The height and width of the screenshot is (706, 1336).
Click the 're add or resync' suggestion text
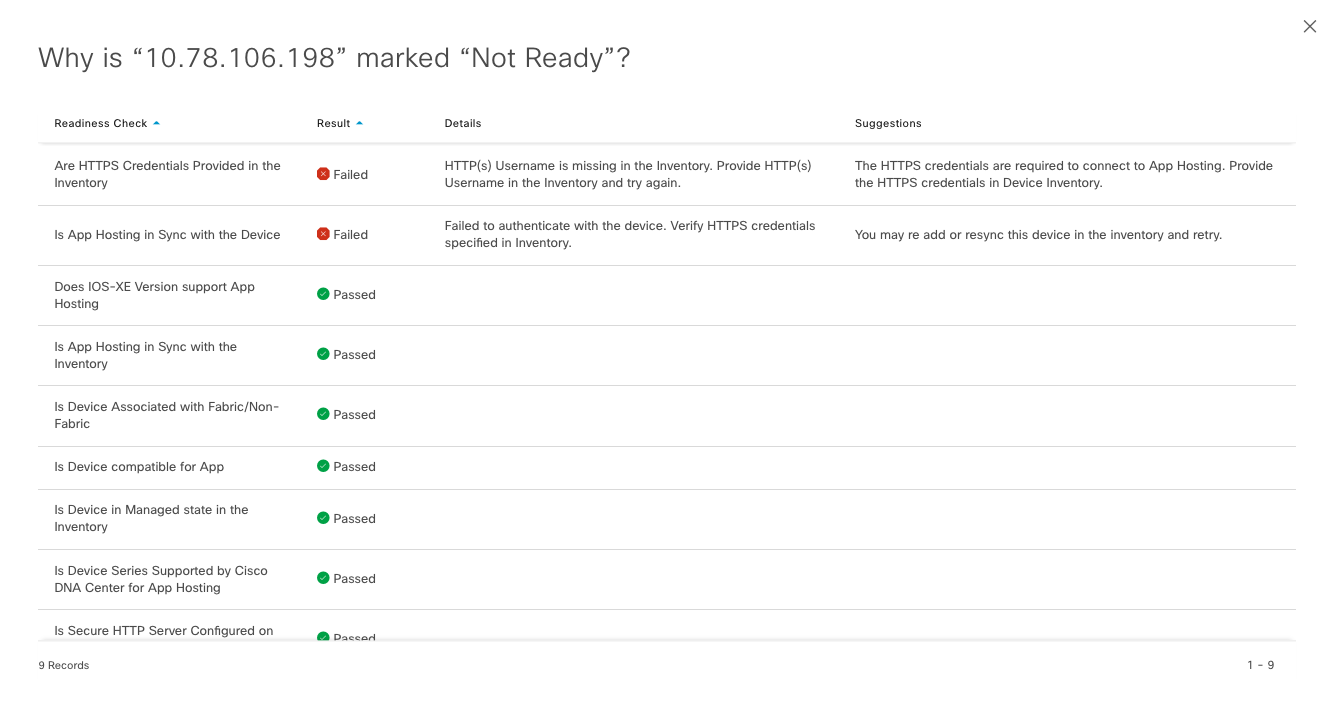[1038, 235]
